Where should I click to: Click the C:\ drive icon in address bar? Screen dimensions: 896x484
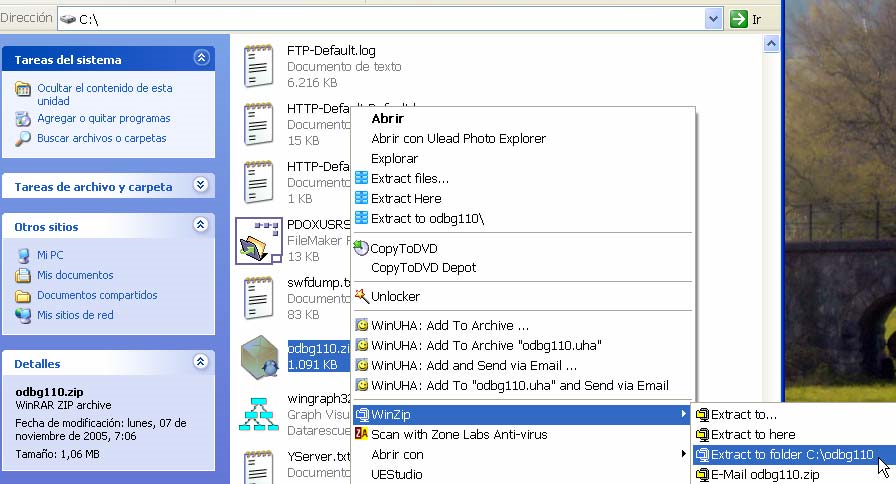(68, 19)
